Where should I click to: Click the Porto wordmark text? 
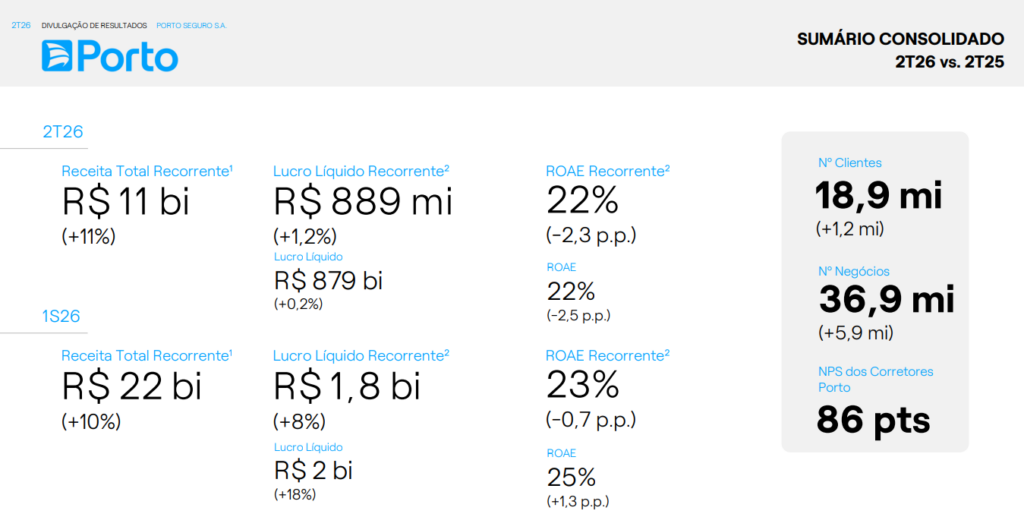pyautogui.click(x=128, y=57)
